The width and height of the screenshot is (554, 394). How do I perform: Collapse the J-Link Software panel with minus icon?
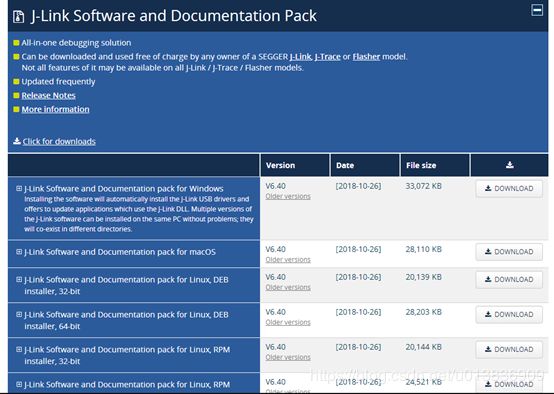click(537, 10)
